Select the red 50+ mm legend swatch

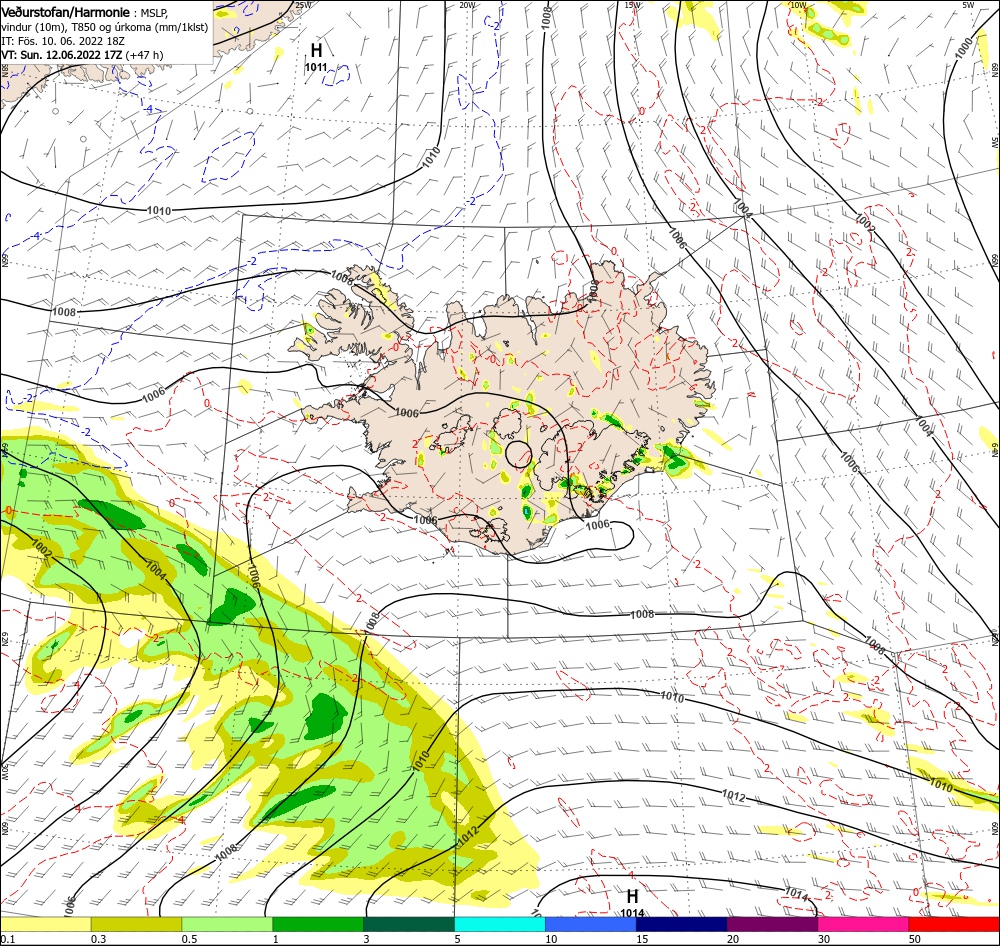954,924
